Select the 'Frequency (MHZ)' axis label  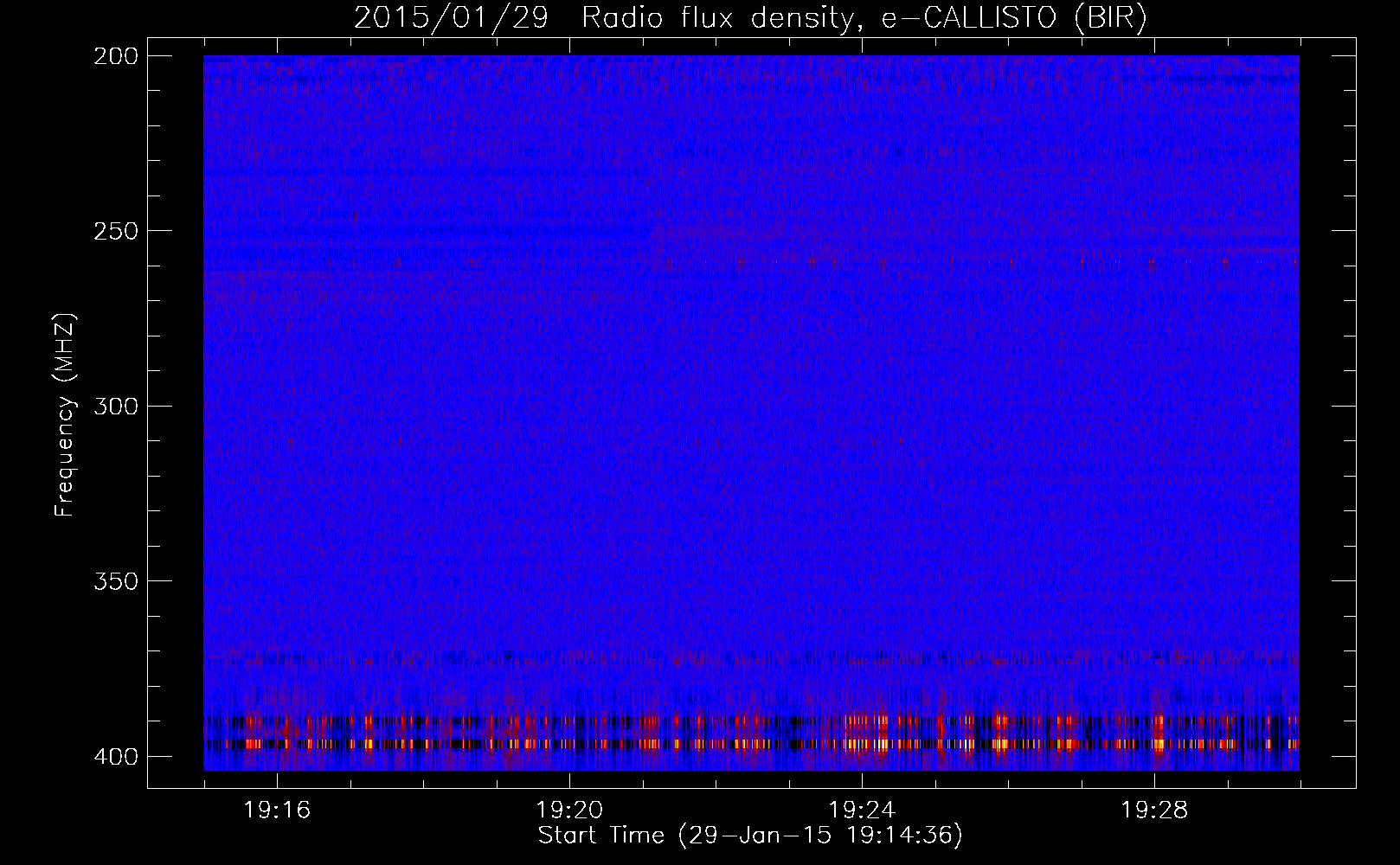tap(65, 414)
